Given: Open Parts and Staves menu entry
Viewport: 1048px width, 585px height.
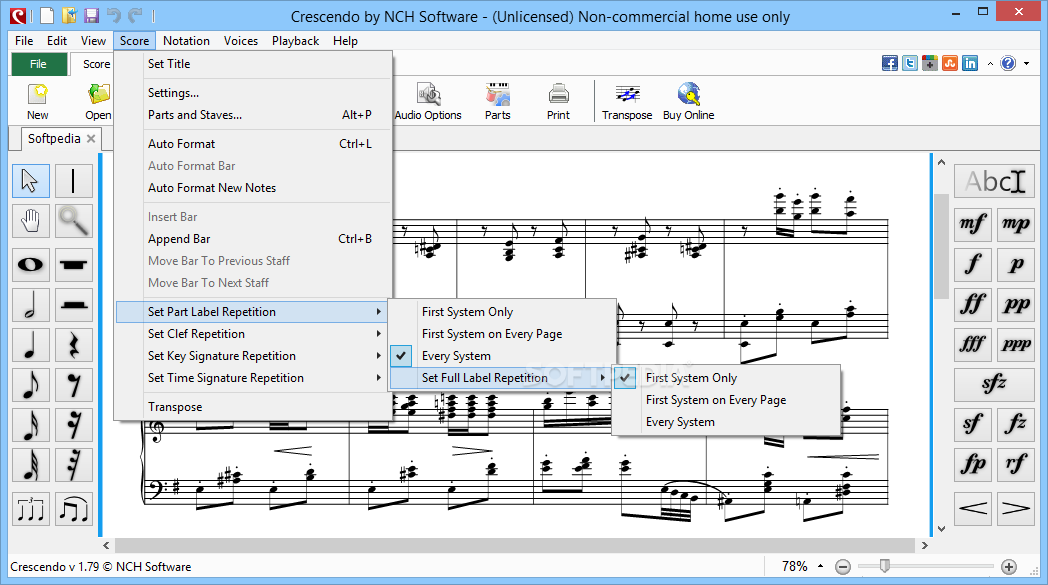Looking at the screenshot, I should (253, 115).
